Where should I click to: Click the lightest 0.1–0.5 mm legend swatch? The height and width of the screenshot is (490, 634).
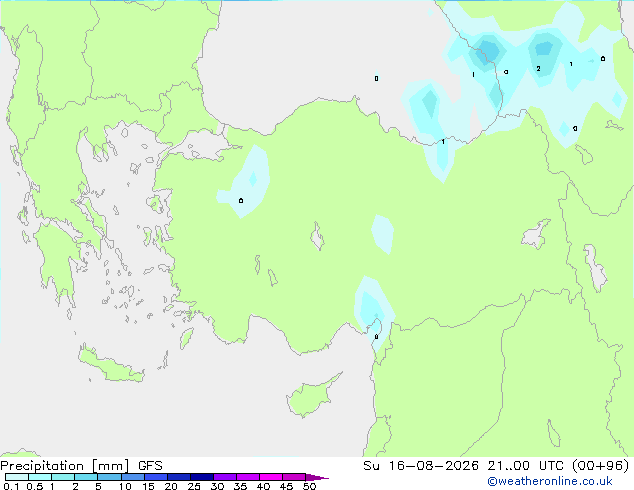click(17, 477)
